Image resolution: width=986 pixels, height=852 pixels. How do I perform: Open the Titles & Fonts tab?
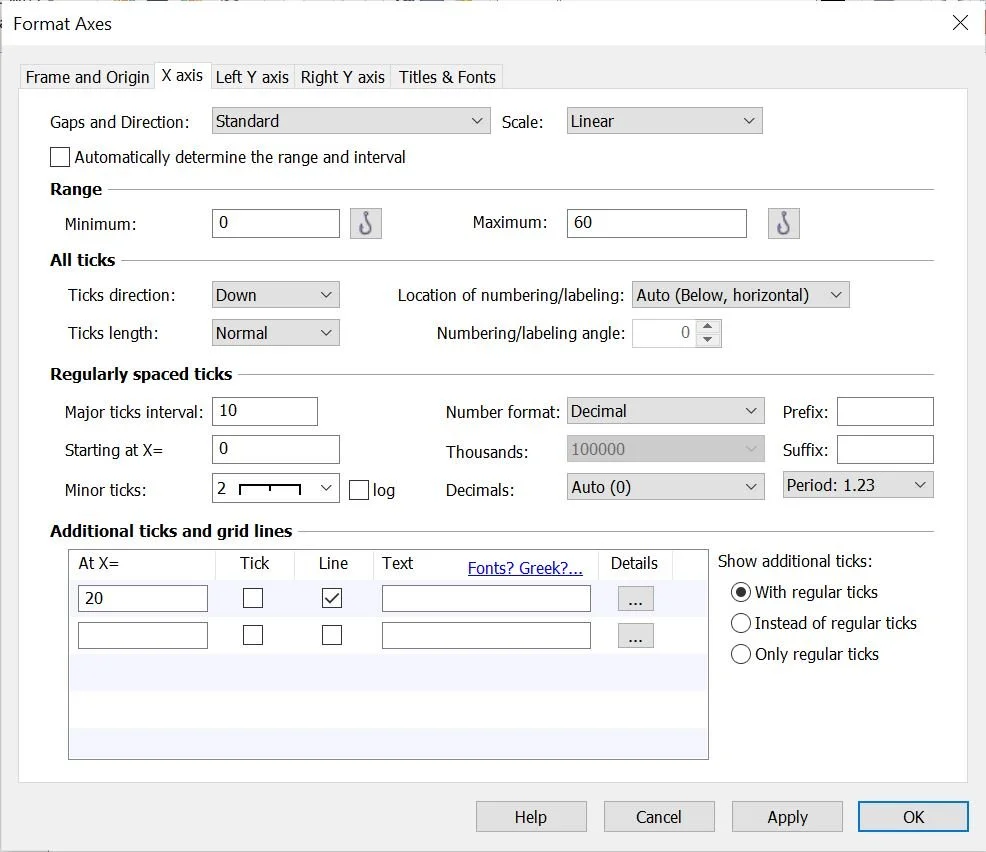pos(446,76)
